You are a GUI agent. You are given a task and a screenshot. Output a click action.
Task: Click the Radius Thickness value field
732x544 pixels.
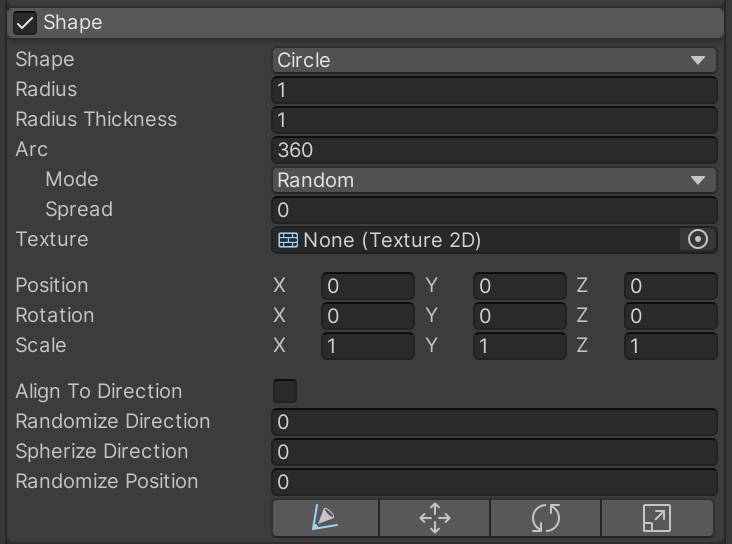pyautogui.click(x=494, y=120)
